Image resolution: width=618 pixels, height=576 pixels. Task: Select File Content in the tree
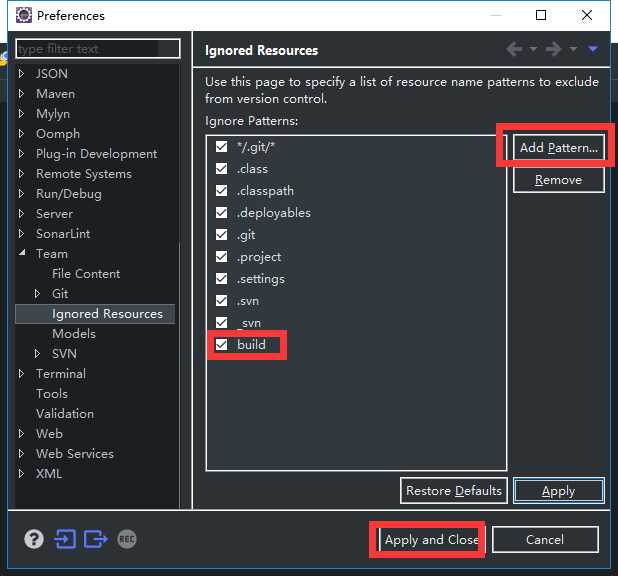pyautogui.click(x=86, y=274)
